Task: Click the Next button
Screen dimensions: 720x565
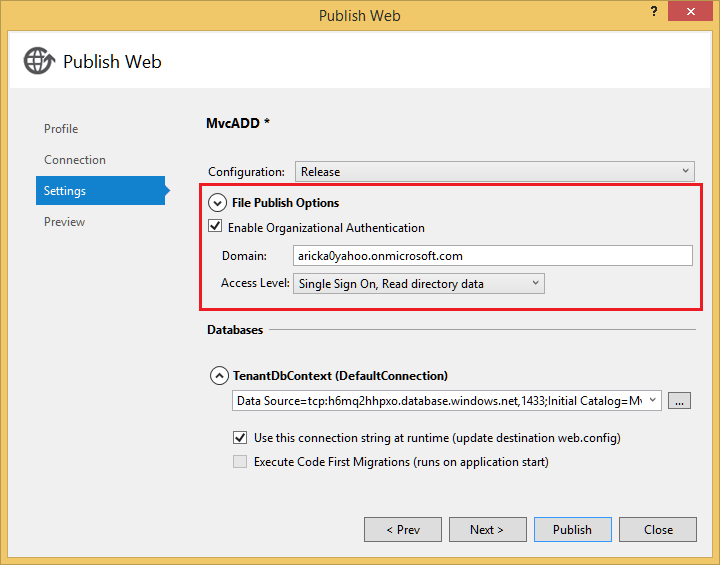Action: pyautogui.click(x=487, y=529)
